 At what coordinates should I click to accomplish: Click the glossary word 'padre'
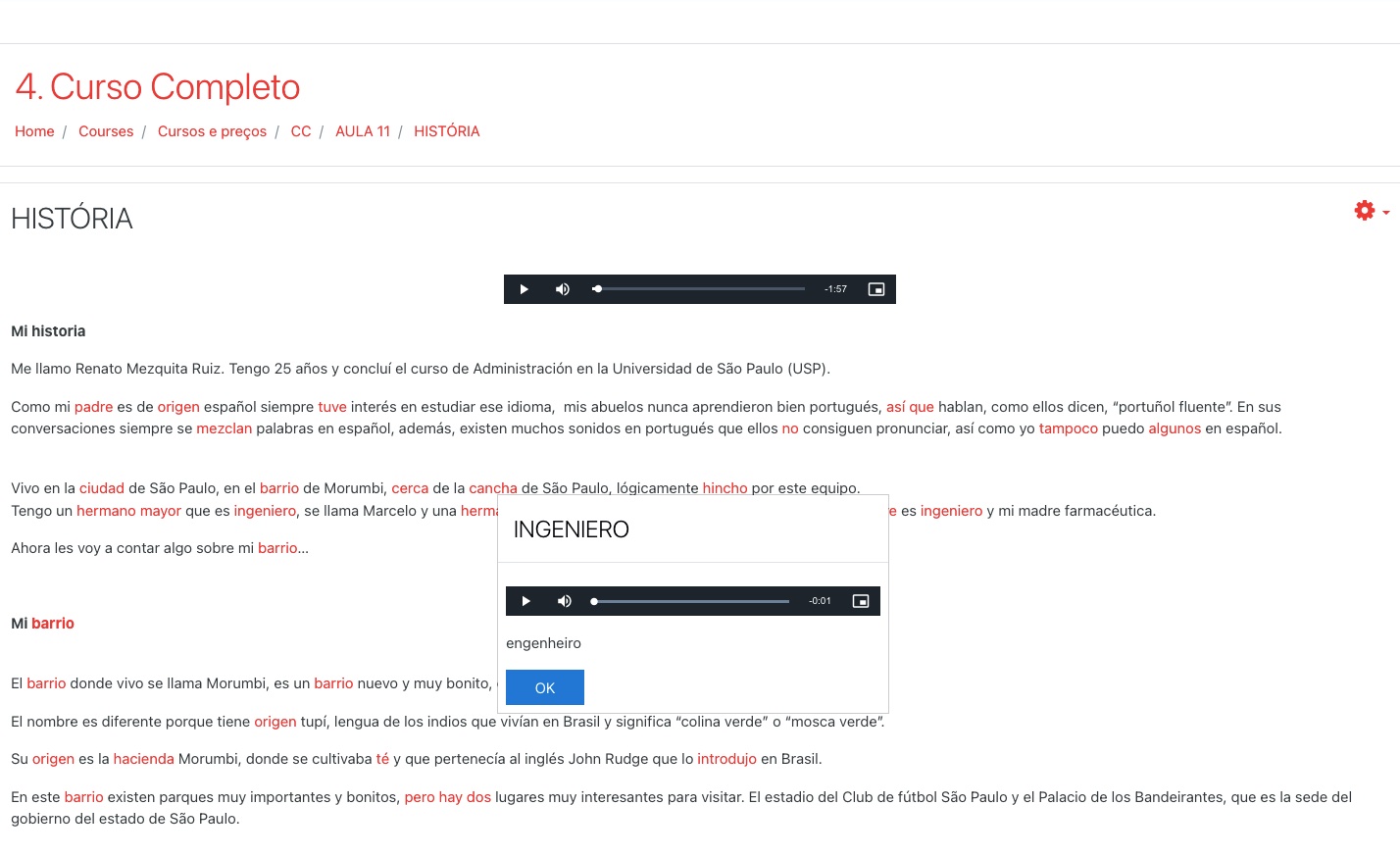94,407
